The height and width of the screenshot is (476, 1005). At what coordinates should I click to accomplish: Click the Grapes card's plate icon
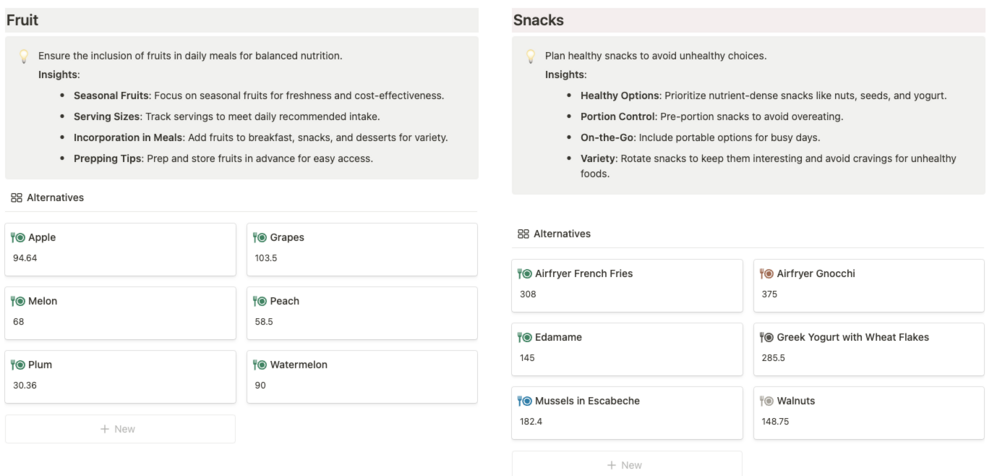259,238
